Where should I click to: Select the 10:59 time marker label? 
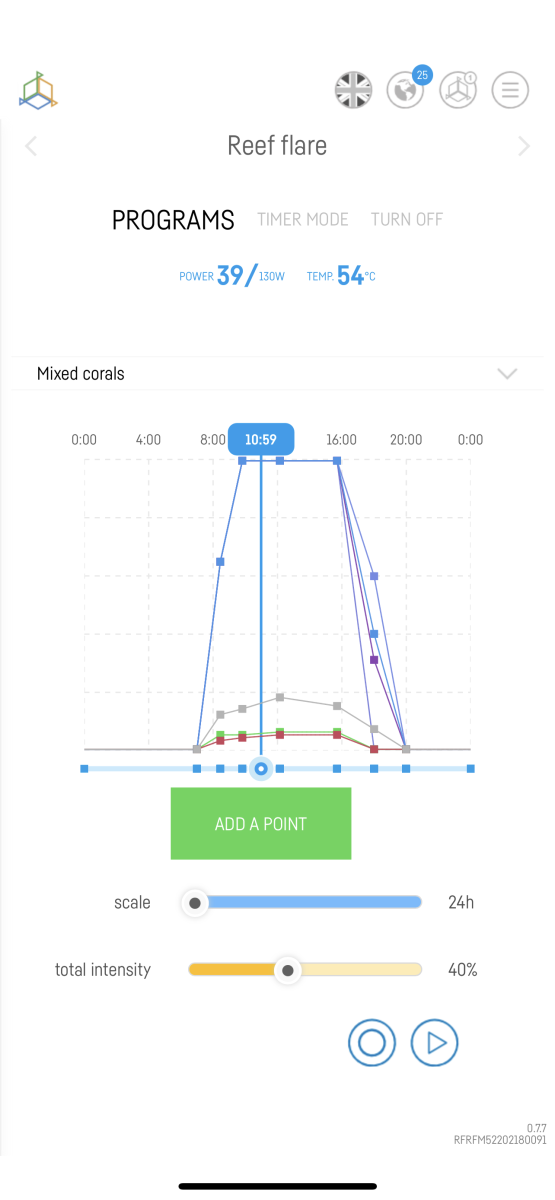261,439
